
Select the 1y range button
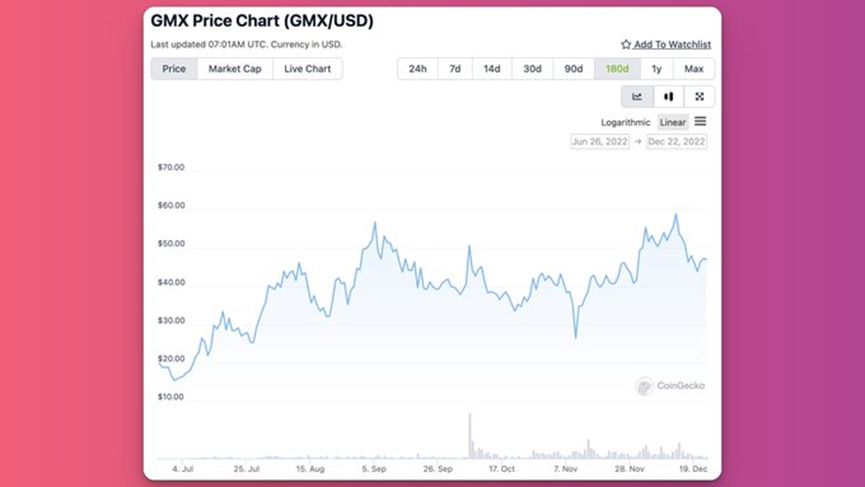pyautogui.click(x=656, y=69)
